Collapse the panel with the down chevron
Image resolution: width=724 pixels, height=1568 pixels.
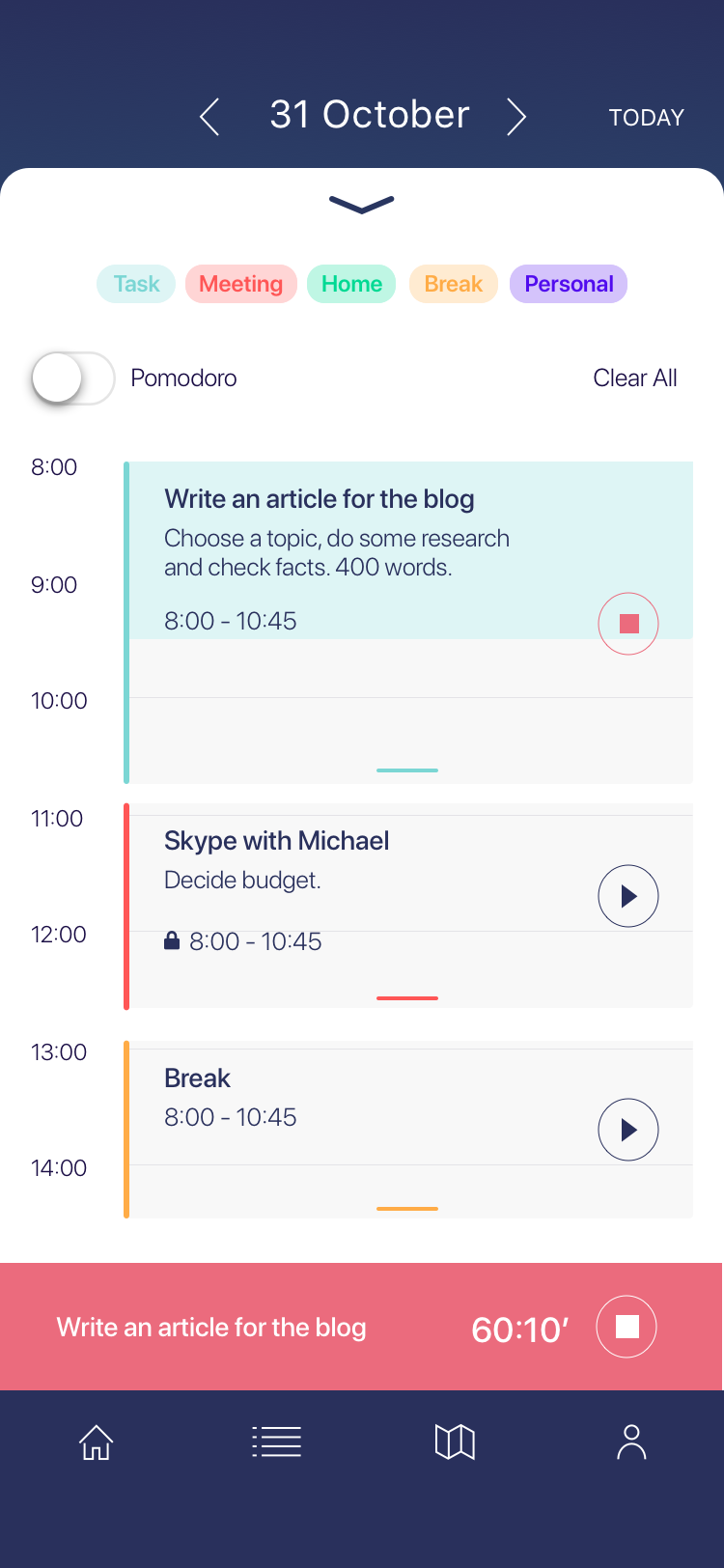pyautogui.click(x=362, y=204)
